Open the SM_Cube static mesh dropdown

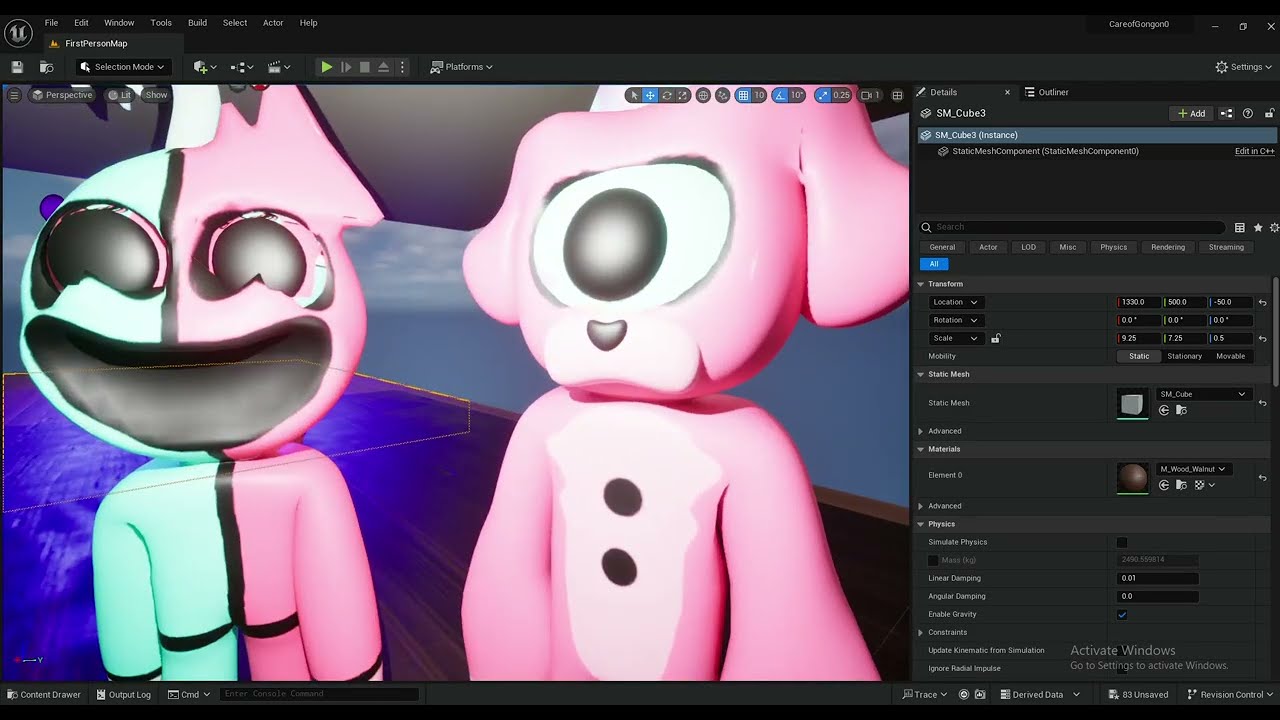(x=1203, y=394)
